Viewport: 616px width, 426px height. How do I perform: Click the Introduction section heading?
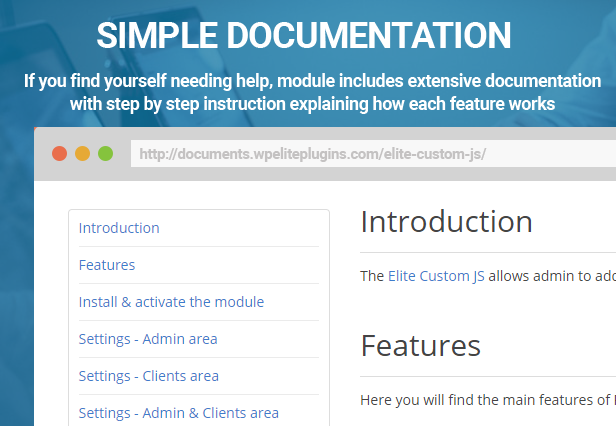point(446,222)
